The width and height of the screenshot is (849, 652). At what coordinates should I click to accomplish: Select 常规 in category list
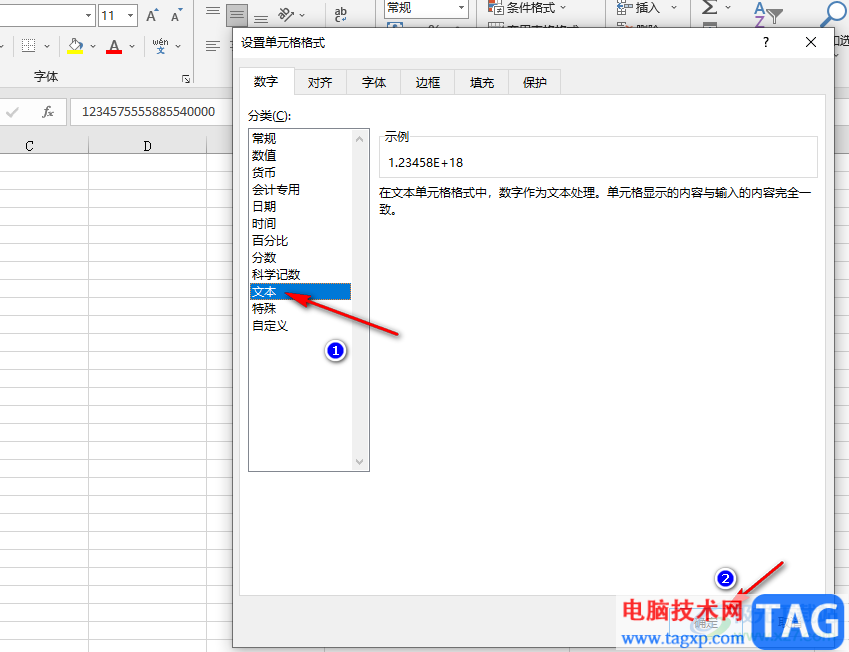tap(301, 138)
